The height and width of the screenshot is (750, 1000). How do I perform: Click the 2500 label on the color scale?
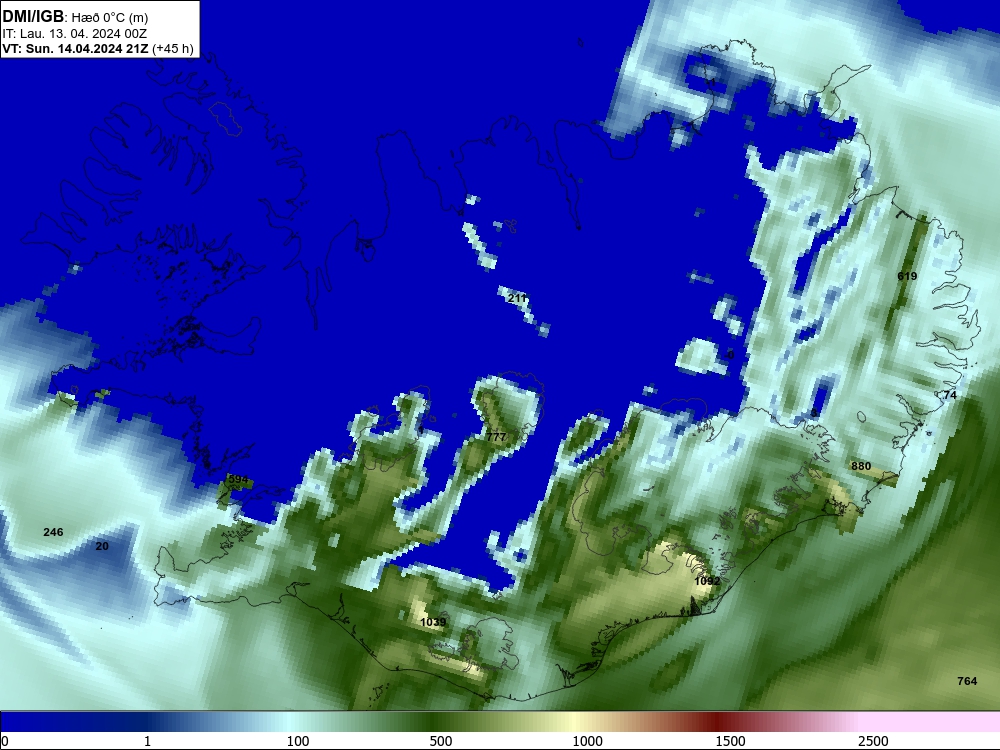tap(873, 741)
